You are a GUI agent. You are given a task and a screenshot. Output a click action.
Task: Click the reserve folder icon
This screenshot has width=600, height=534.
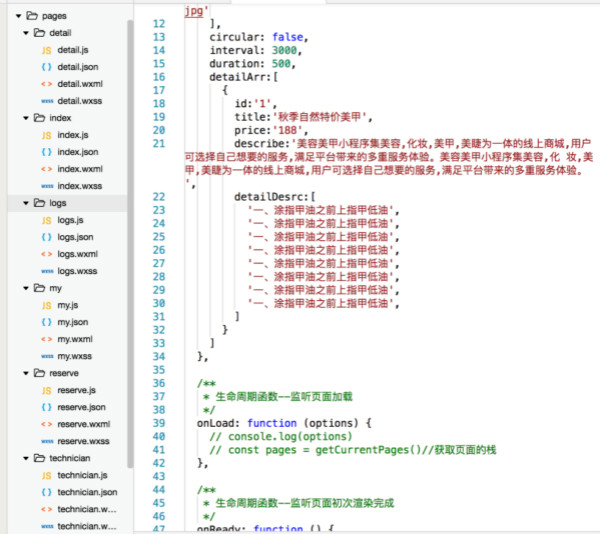(x=39, y=373)
